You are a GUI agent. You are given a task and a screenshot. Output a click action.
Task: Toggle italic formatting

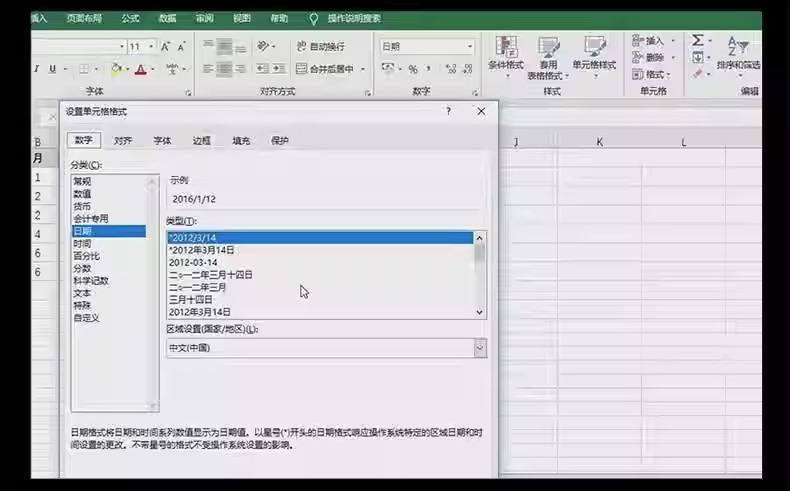click(x=36, y=69)
